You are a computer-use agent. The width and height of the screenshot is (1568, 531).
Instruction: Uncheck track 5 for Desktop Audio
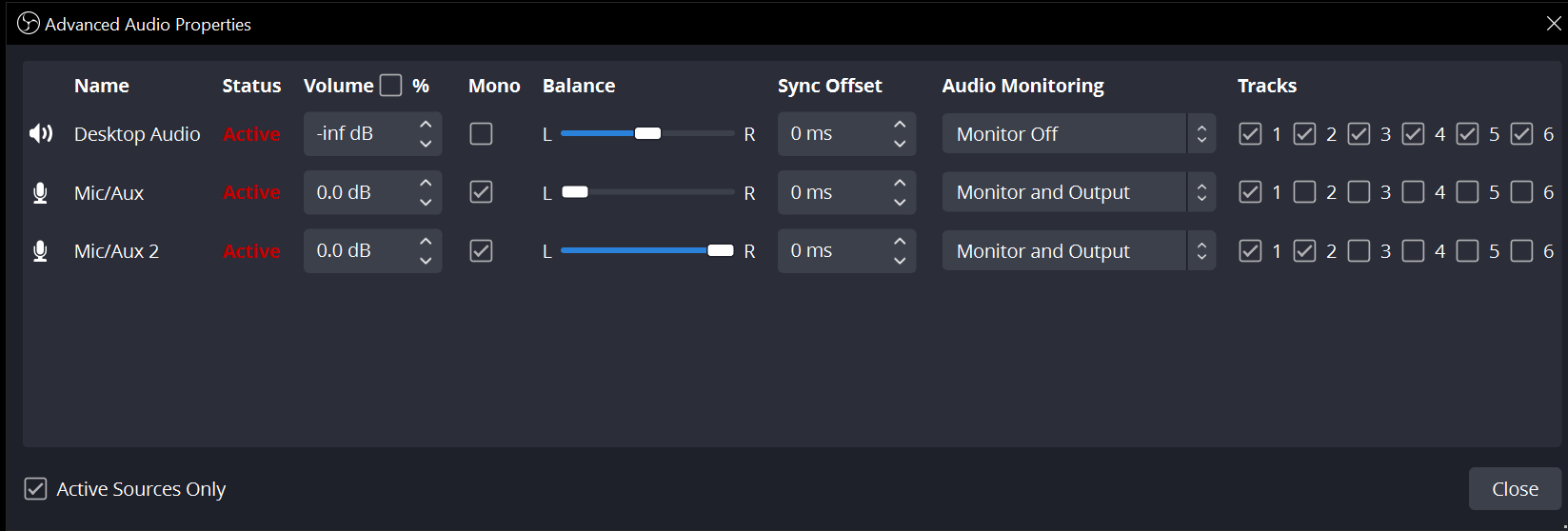pos(1467,134)
